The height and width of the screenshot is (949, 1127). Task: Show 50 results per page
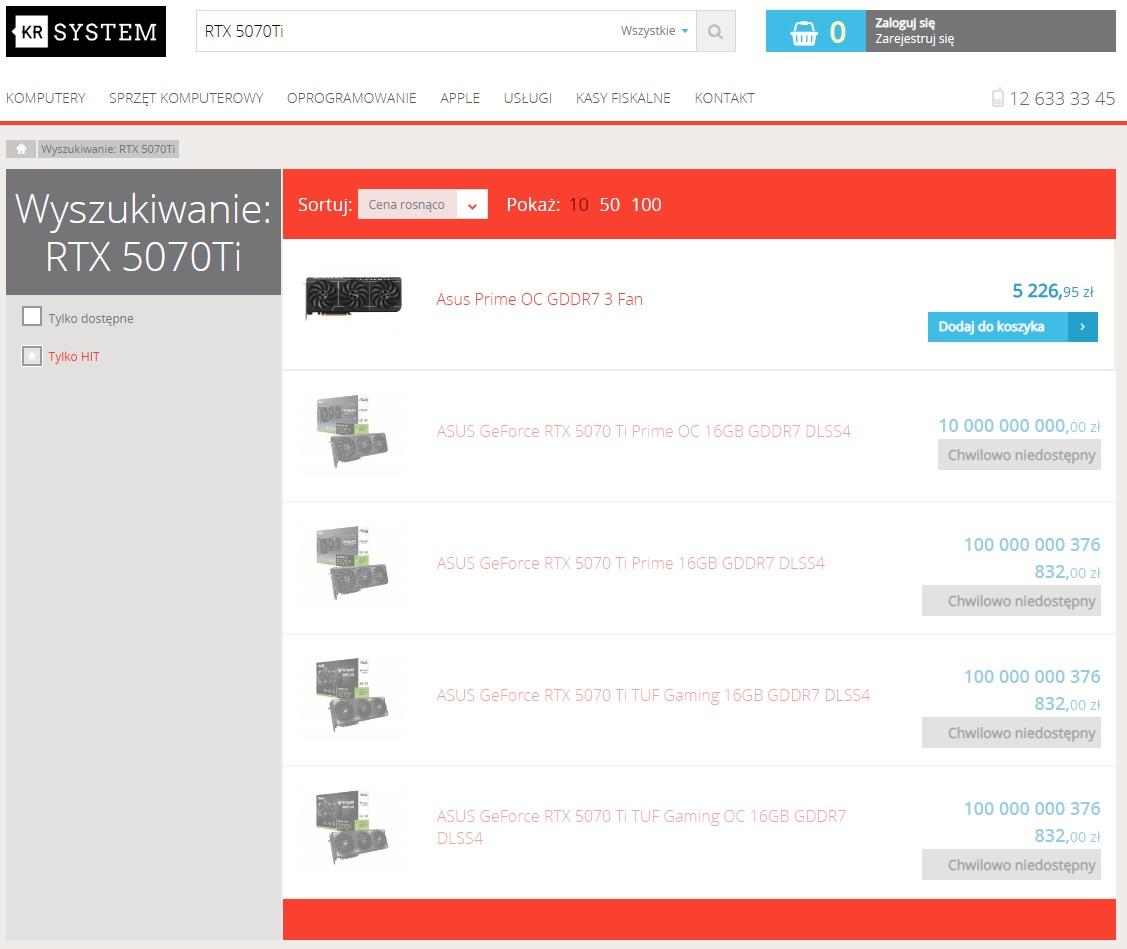click(x=610, y=205)
